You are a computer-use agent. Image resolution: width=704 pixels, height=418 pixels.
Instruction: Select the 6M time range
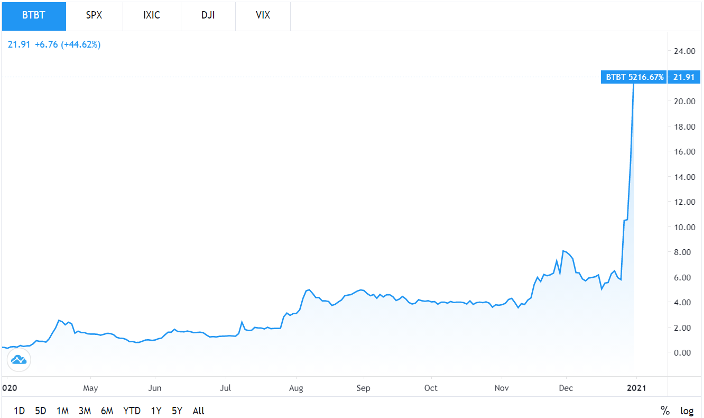pyautogui.click(x=107, y=410)
